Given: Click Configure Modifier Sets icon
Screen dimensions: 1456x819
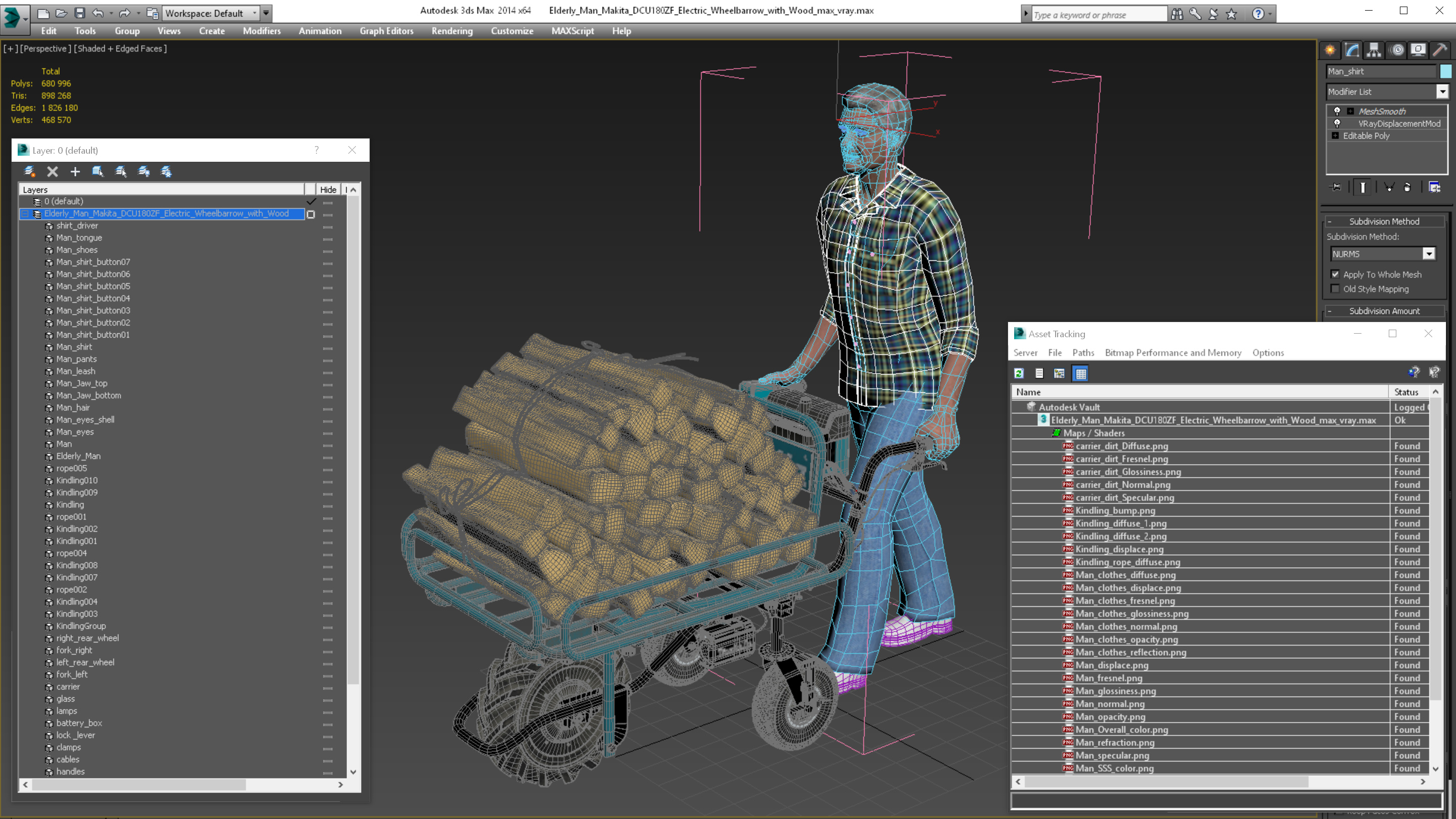Looking at the screenshot, I should [x=1435, y=187].
